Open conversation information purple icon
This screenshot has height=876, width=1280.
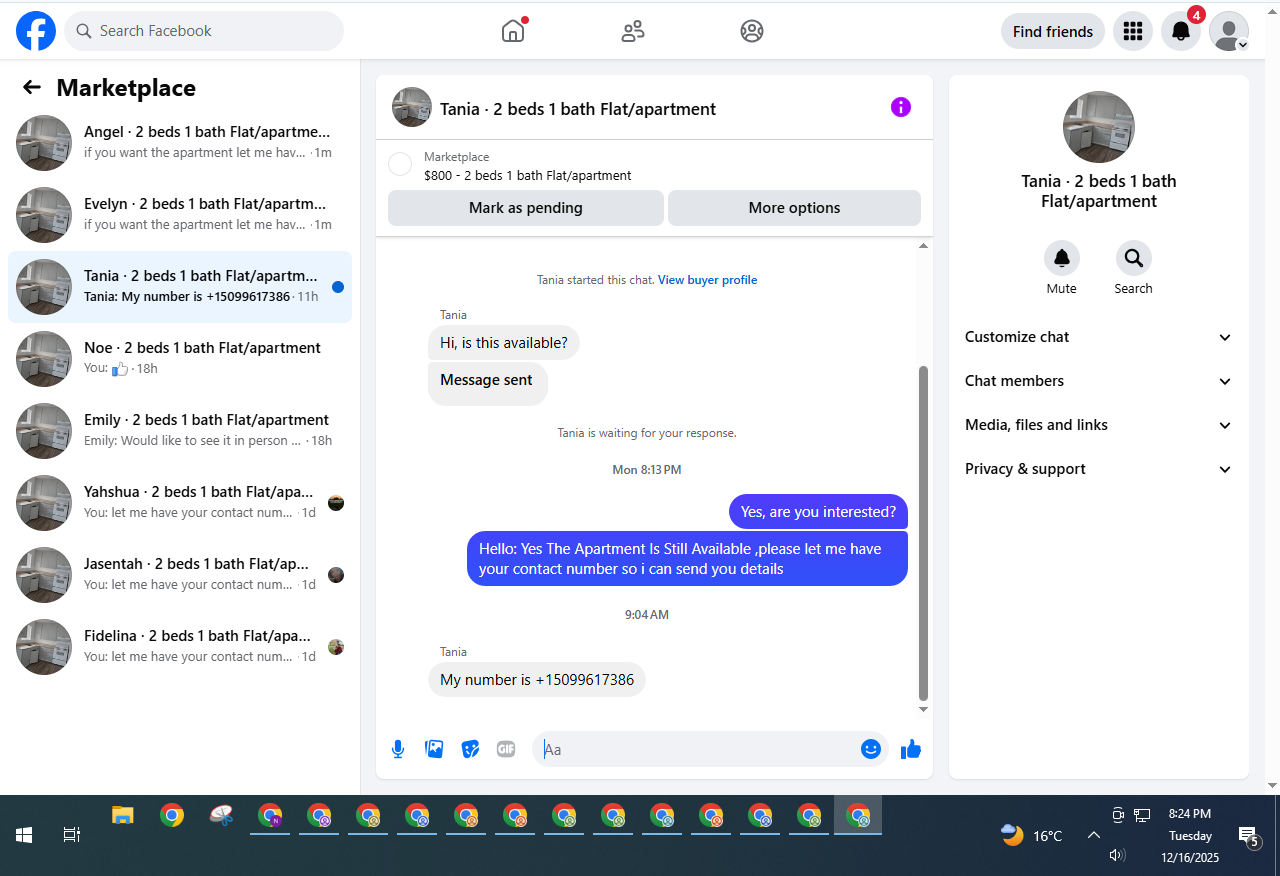(901, 107)
